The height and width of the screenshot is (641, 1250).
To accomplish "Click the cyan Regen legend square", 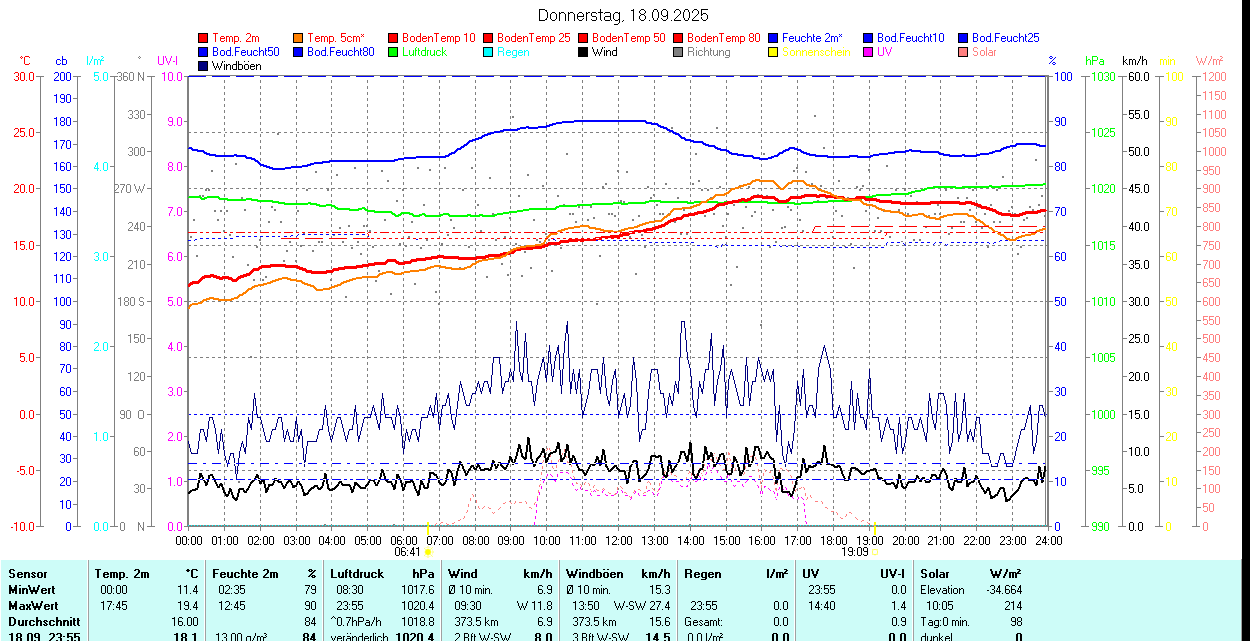I will tap(488, 52).
